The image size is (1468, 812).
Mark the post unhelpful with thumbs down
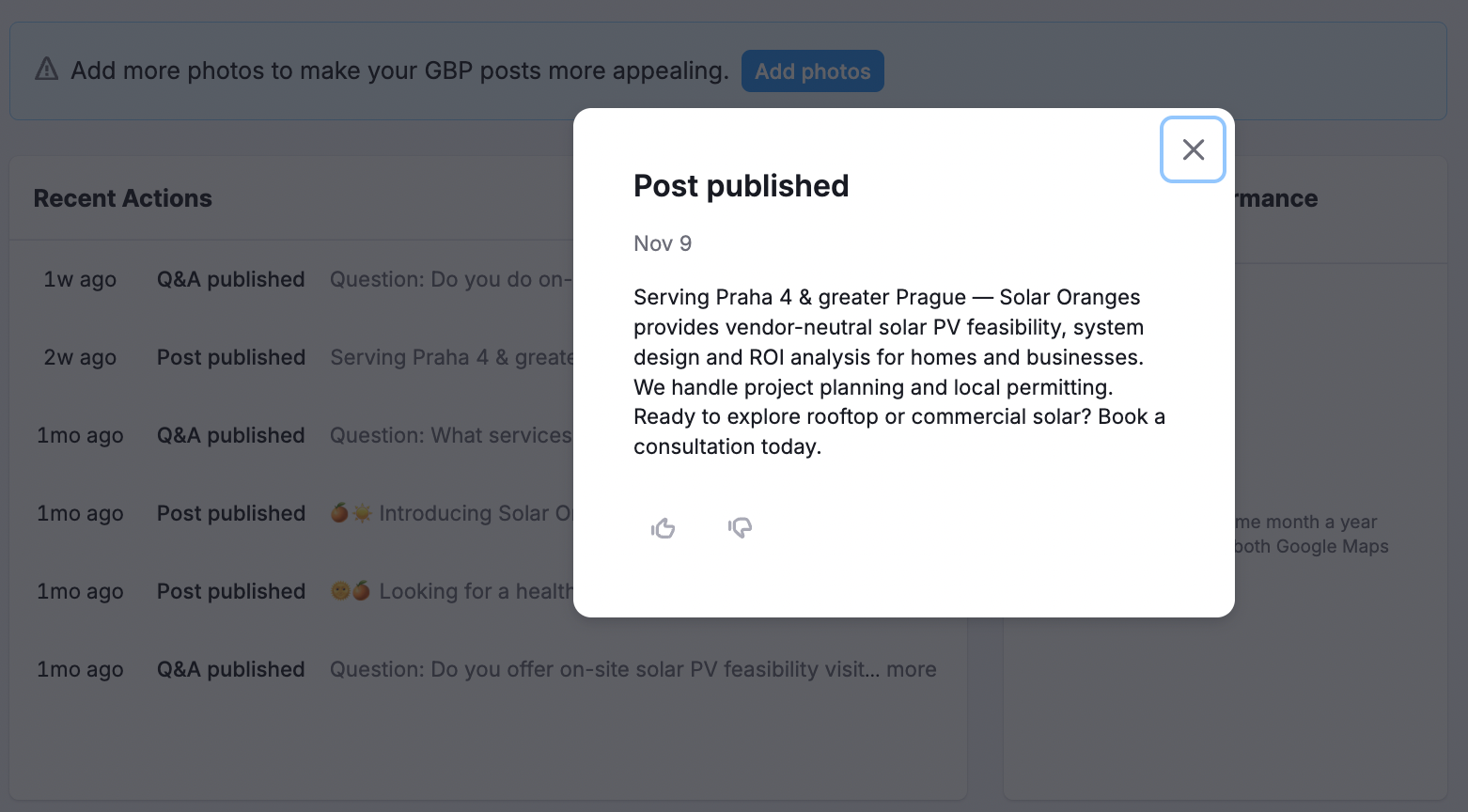point(740,527)
